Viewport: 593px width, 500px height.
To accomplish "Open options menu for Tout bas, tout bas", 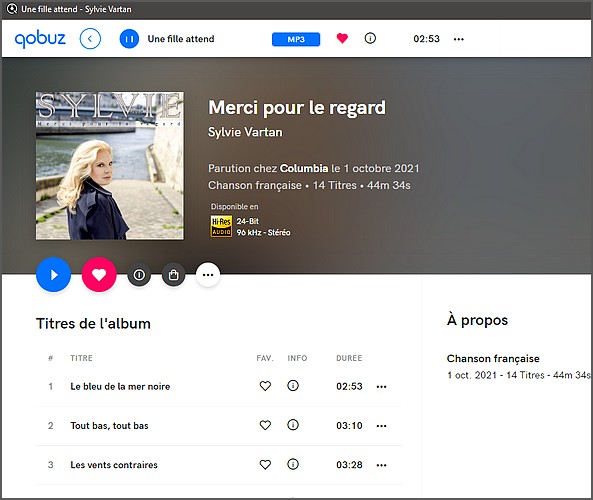I will (381, 426).
